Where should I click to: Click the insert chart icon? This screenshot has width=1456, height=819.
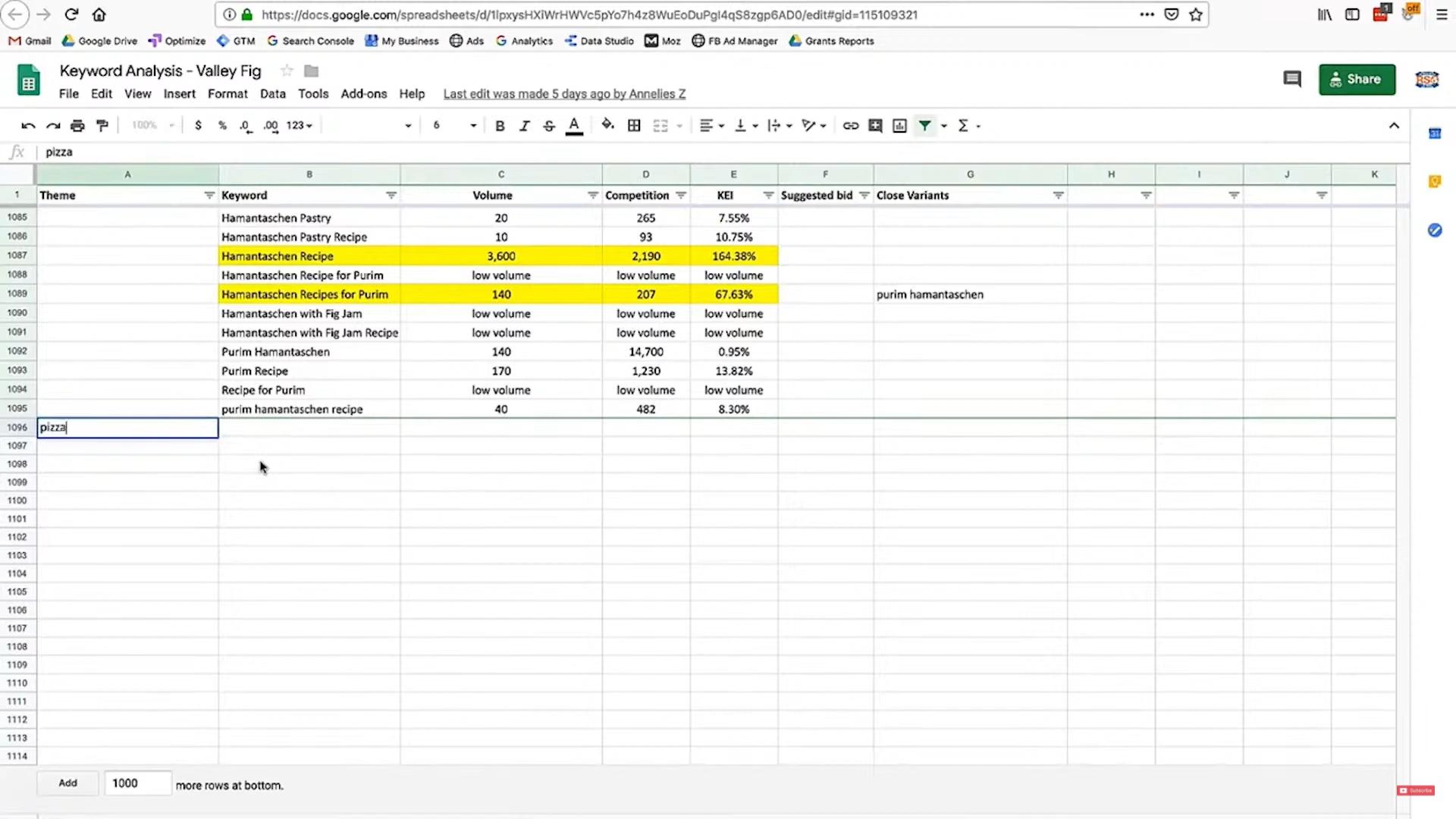point(899,126)
